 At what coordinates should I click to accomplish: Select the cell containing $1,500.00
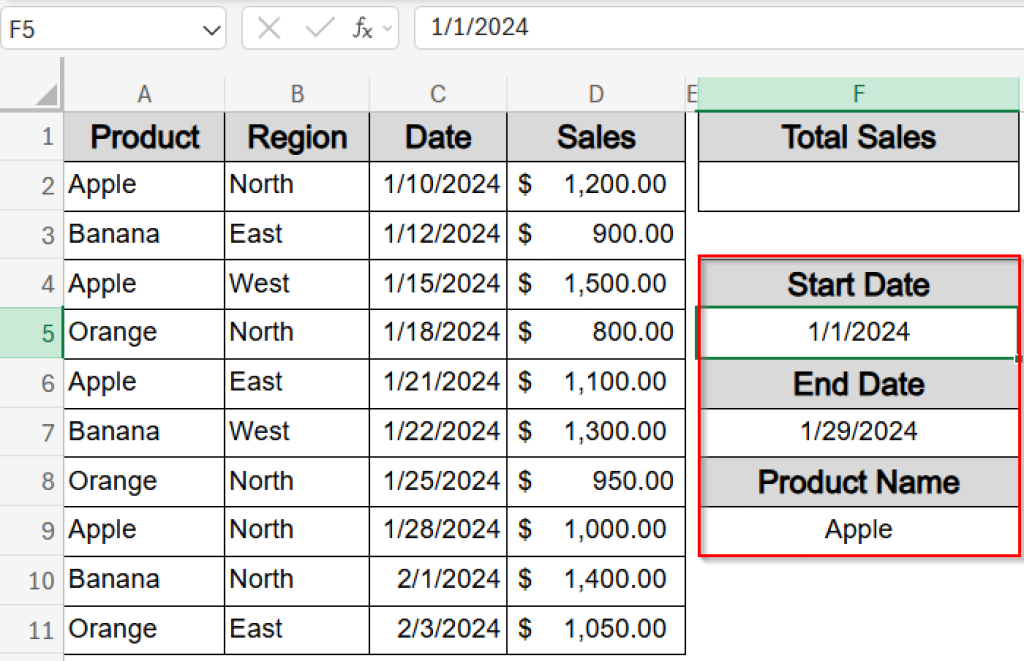coord(596,284)
